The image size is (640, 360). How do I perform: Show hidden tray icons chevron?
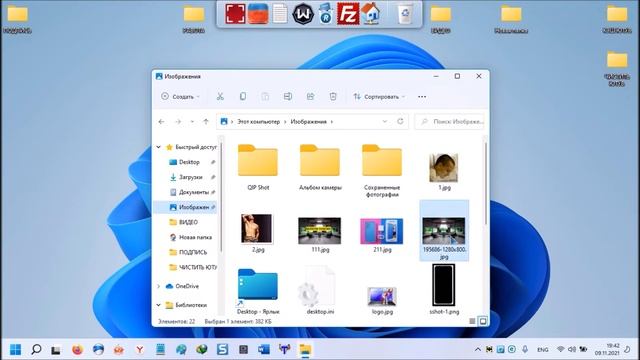[x=478, y=349]
